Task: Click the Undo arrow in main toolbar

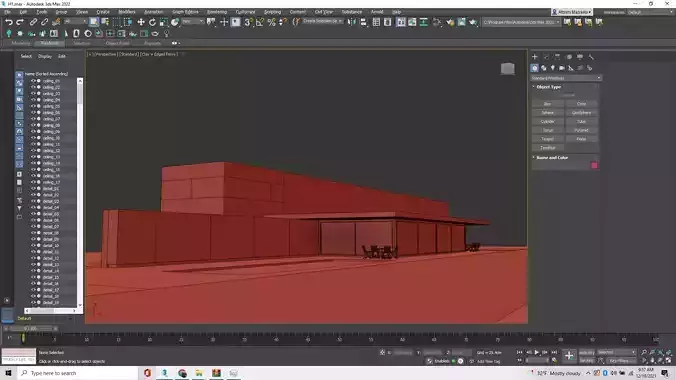Action: pos(9,22)
